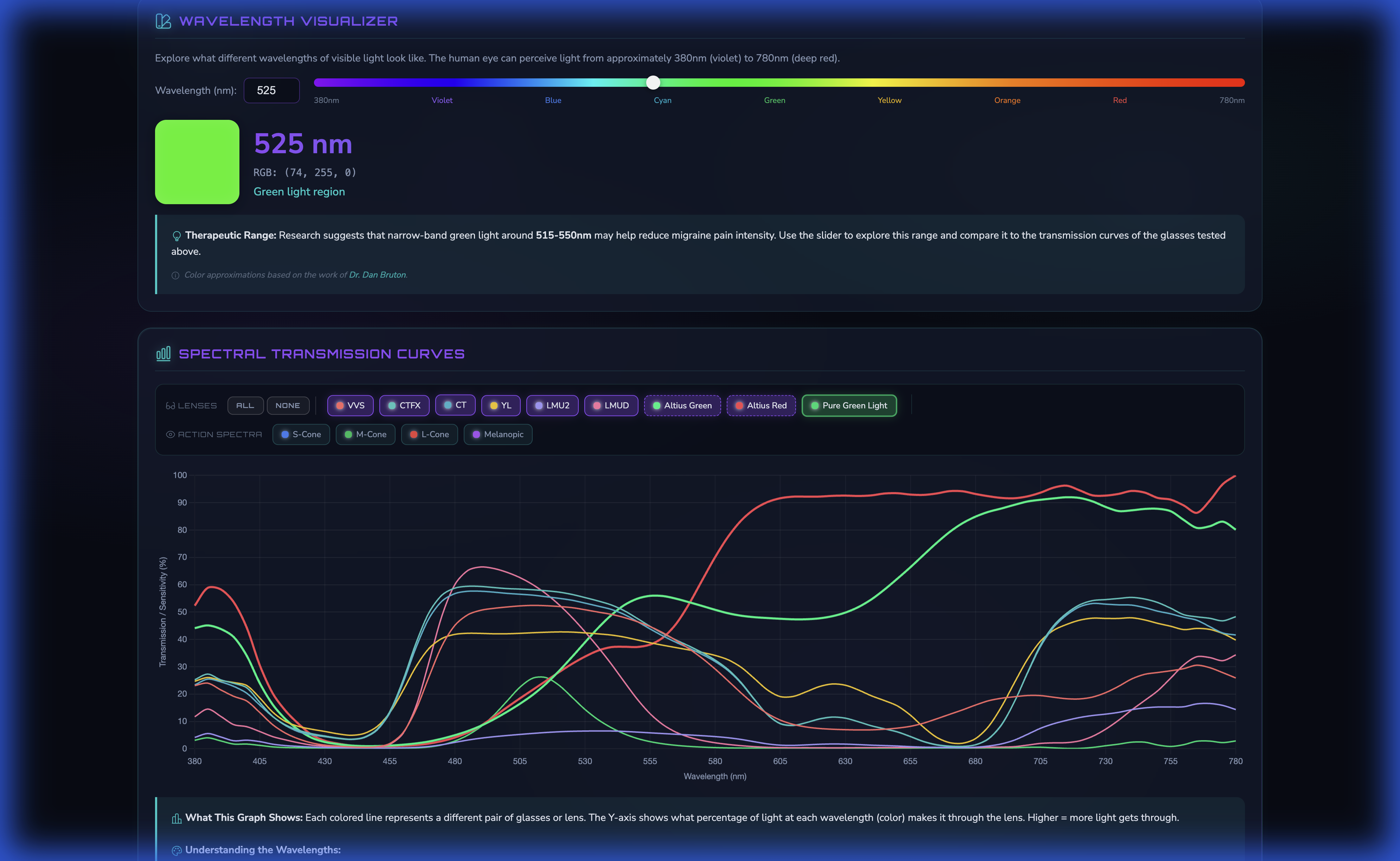Toggle the Altius Green lens curve
The width and height of the screenshot is (1400, 861).
coord(682,406)
